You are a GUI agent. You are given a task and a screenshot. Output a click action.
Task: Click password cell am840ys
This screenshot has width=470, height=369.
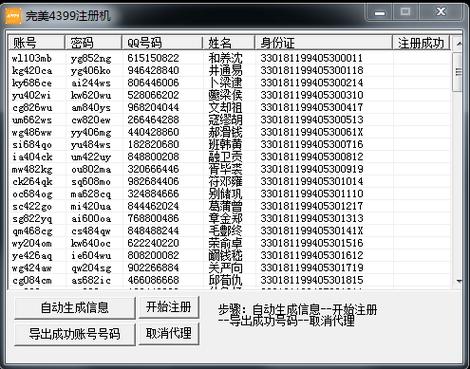pyautogui.click(x=91, y=107)
